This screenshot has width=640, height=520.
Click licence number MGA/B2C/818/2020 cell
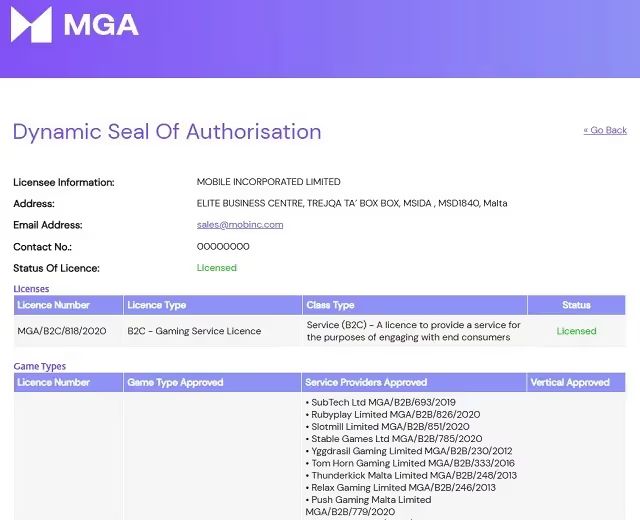(62, 331)
